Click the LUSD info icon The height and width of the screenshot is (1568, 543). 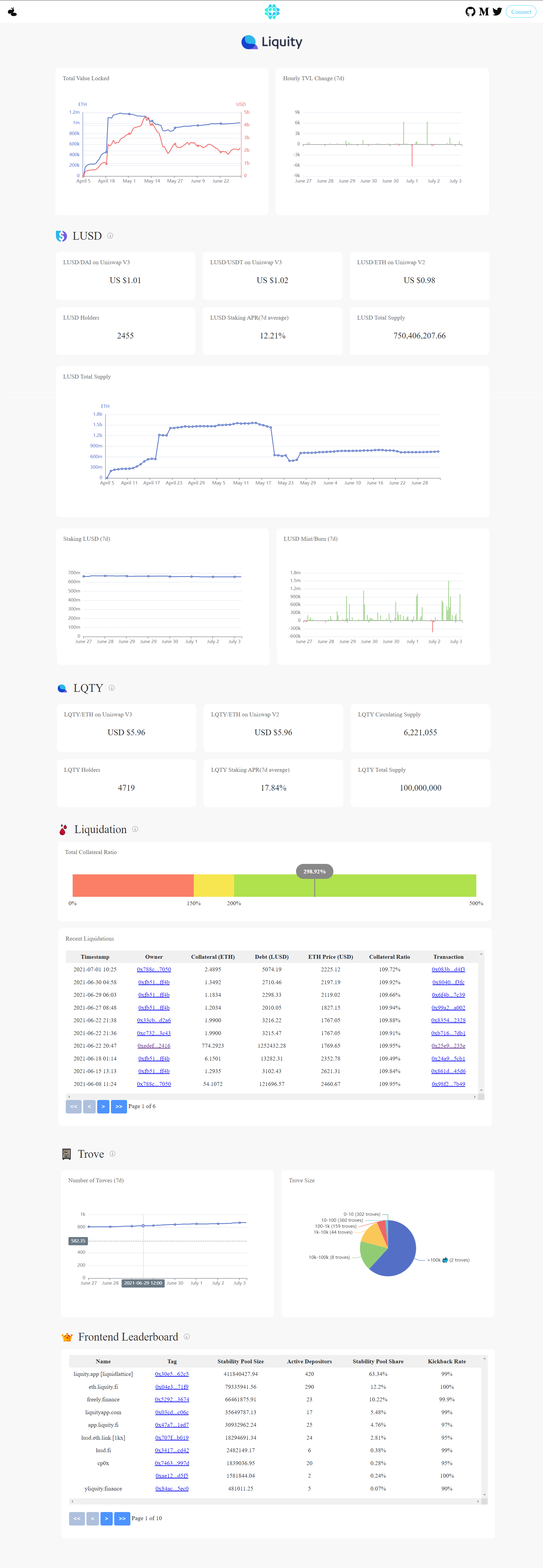[110, 235]
